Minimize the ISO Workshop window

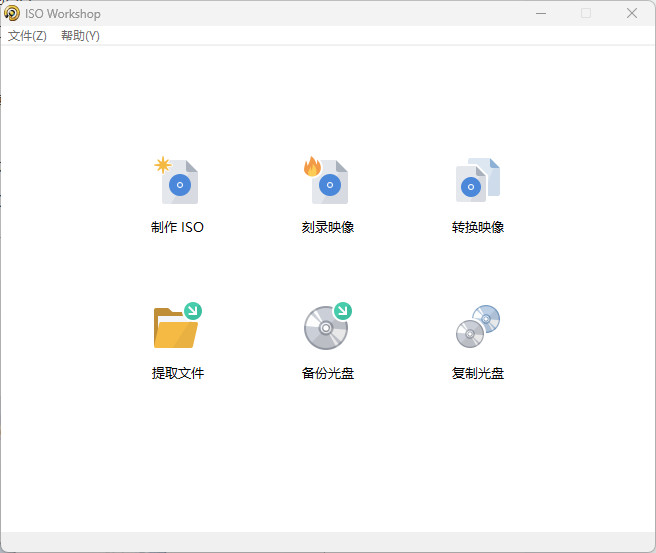(541, 13)
